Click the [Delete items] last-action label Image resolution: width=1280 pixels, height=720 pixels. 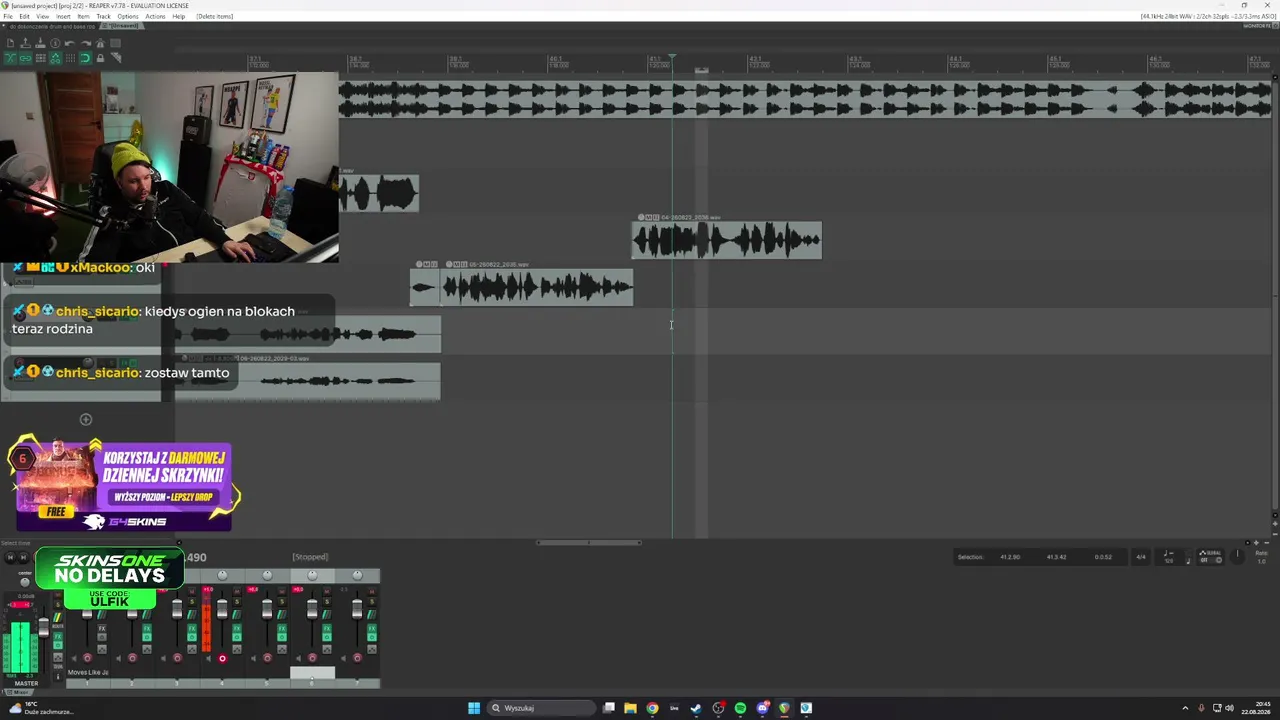tap(215, 16)
